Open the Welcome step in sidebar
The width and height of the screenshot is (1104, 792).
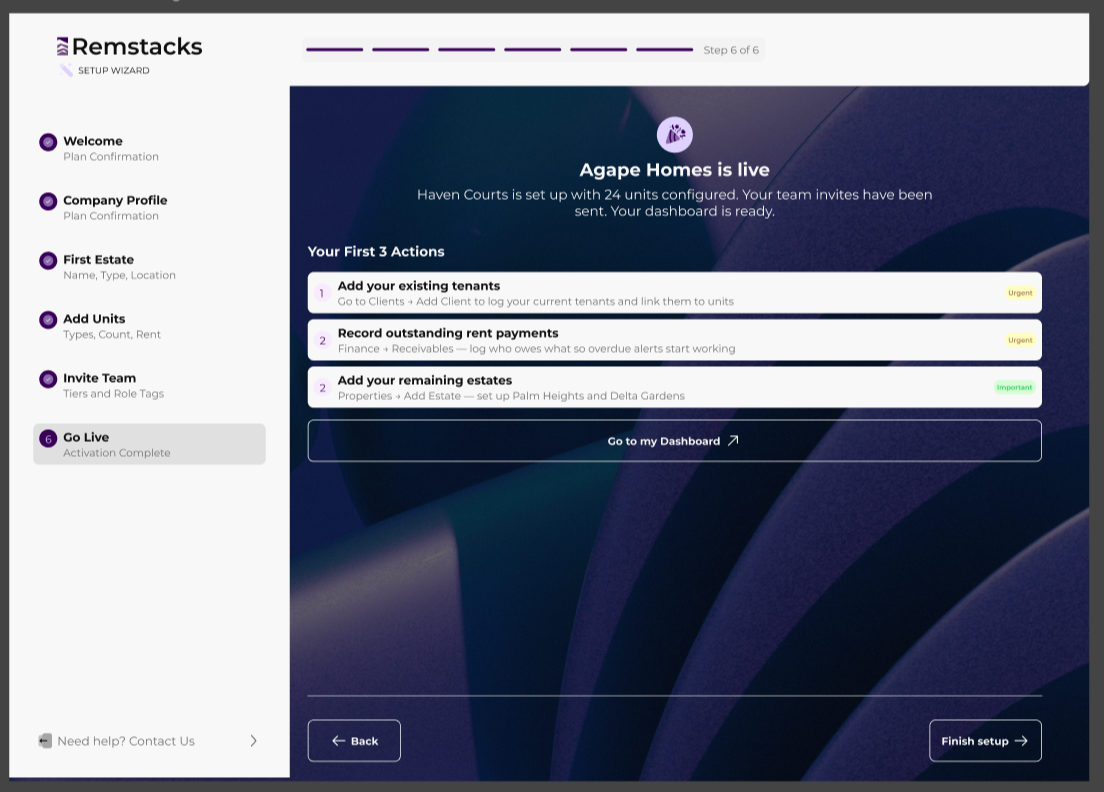pos(149,148)
